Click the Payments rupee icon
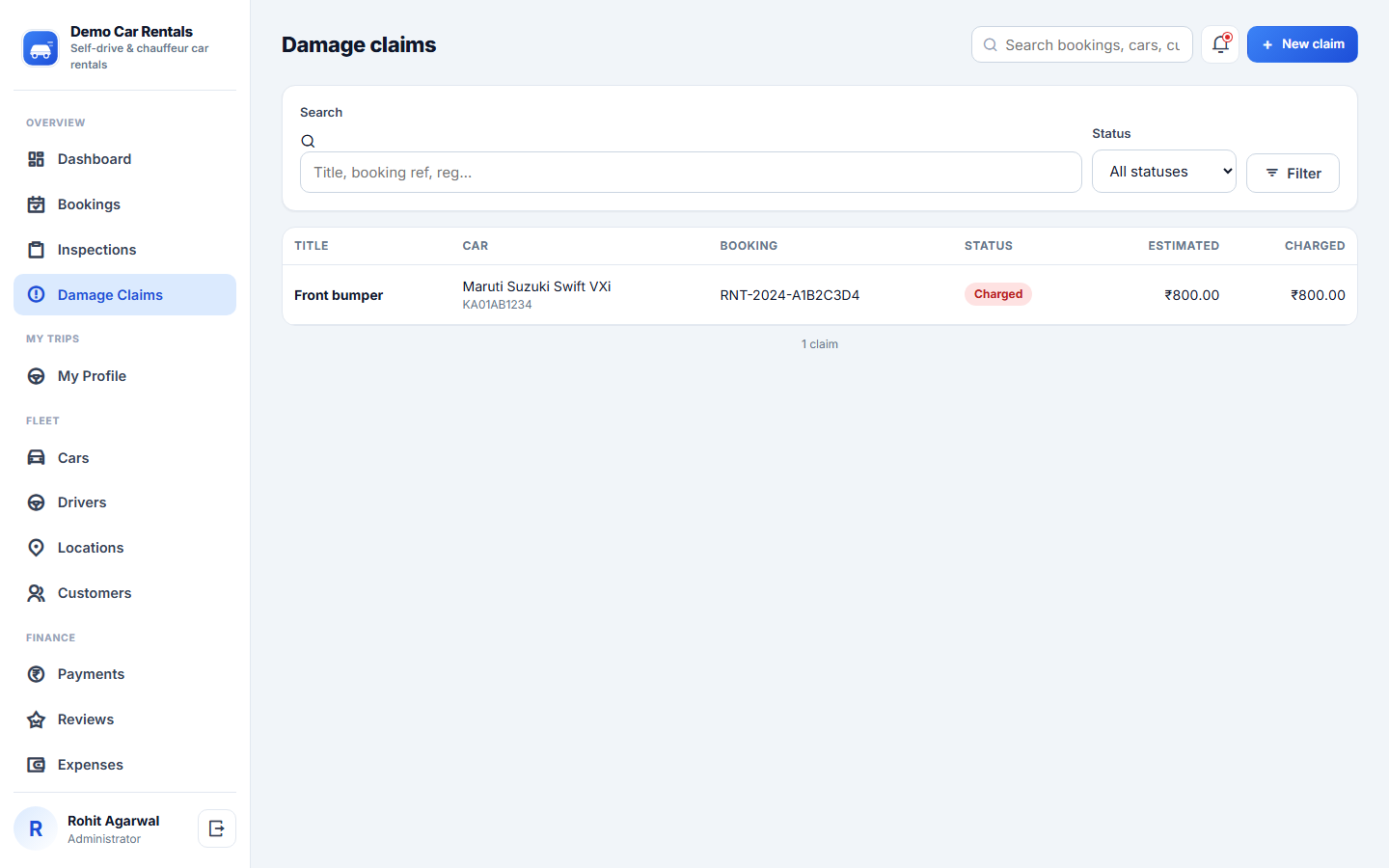Viewport: 1389px width, 868px height. [x=37, y=674]
